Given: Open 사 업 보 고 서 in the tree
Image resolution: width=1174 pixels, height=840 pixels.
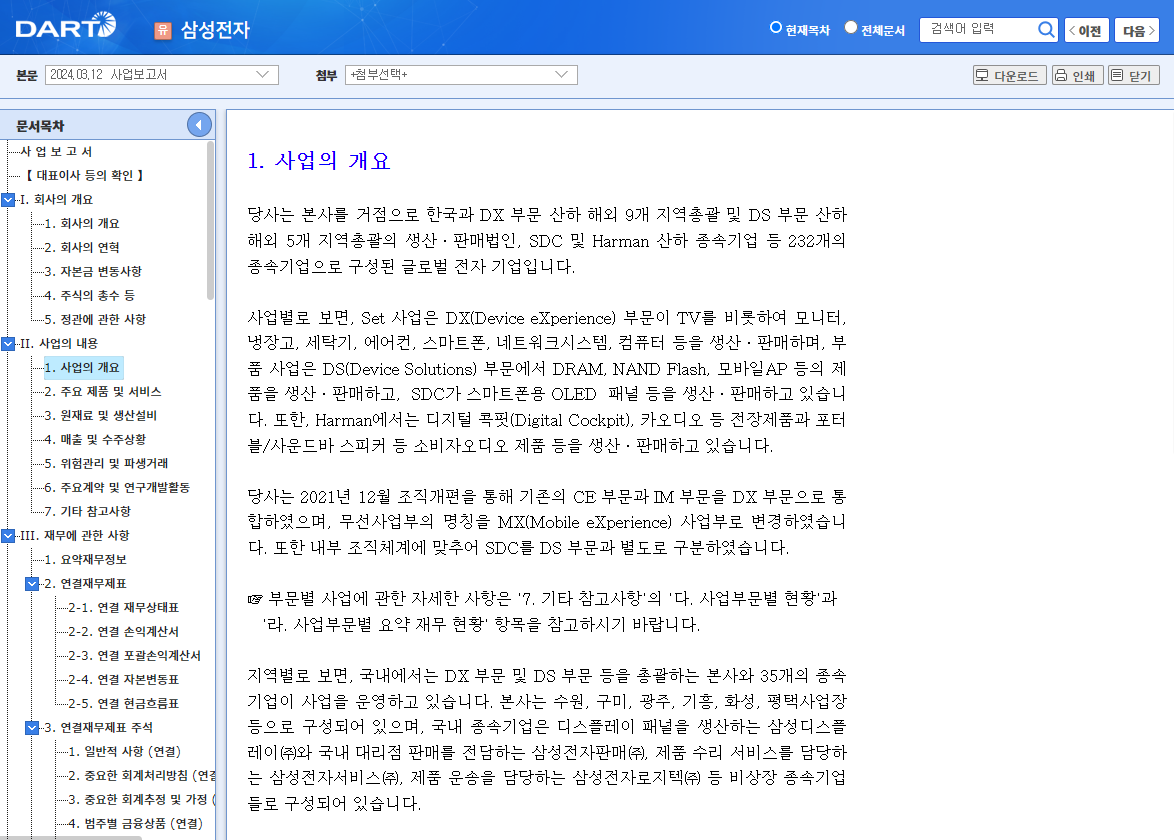Looking at the screenshot, I should point(56,151).
